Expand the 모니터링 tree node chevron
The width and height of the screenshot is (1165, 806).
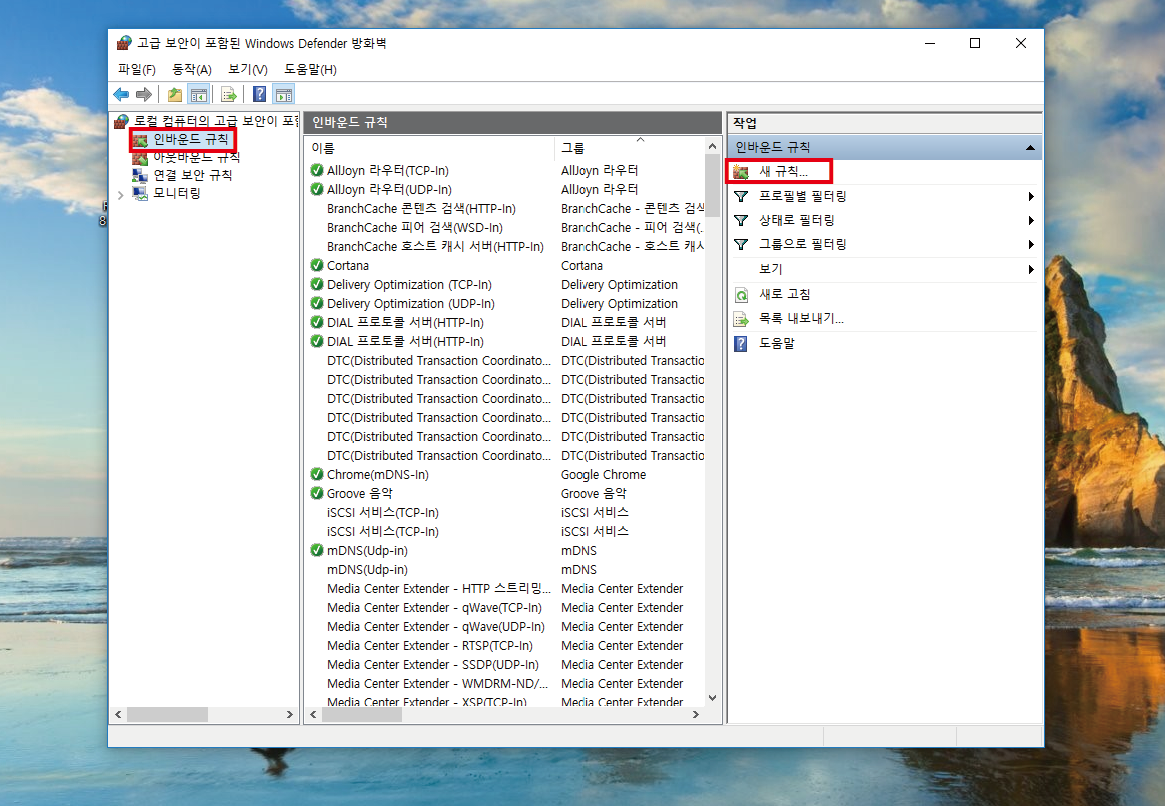120,195
